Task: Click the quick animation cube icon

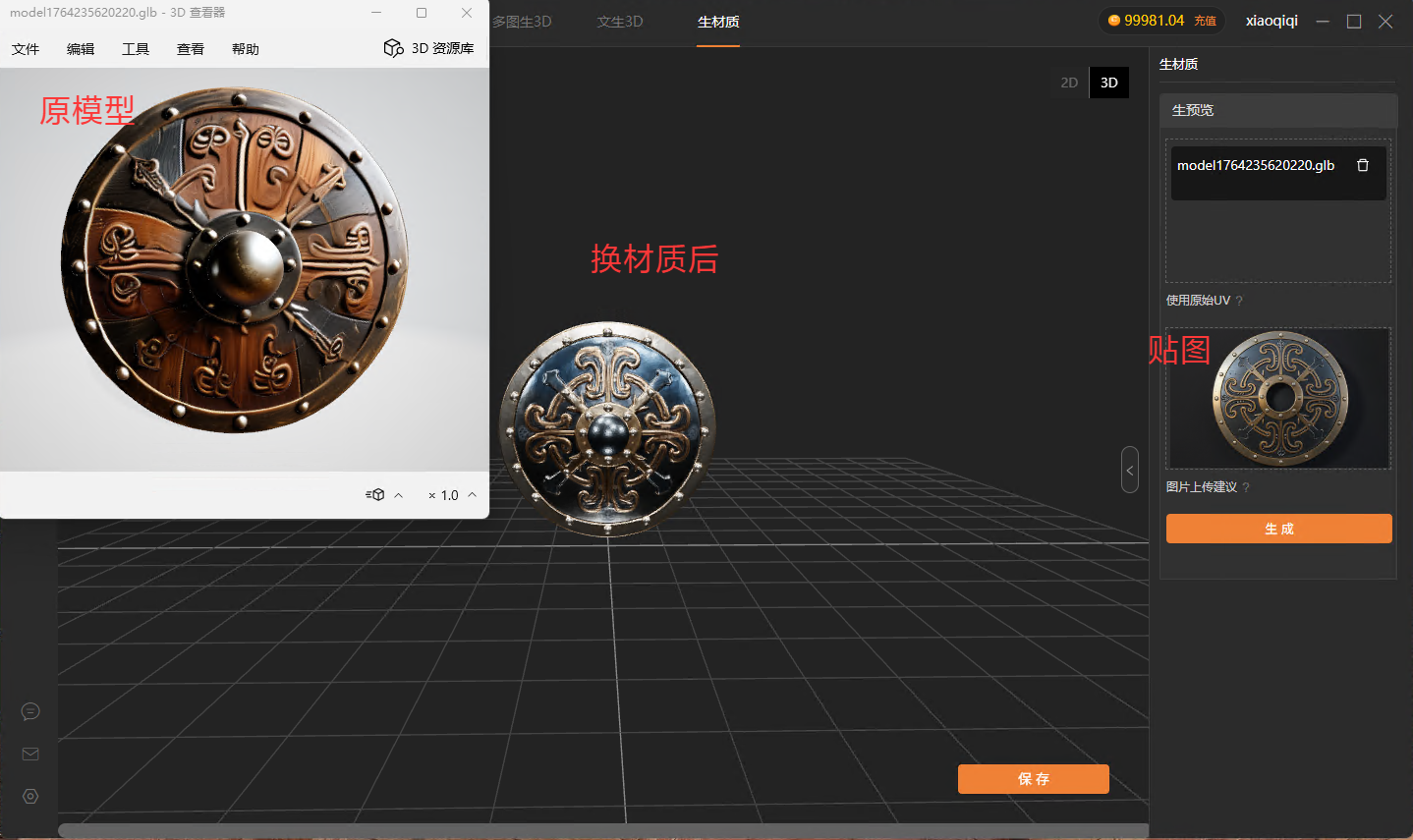Action: [375, 495]
